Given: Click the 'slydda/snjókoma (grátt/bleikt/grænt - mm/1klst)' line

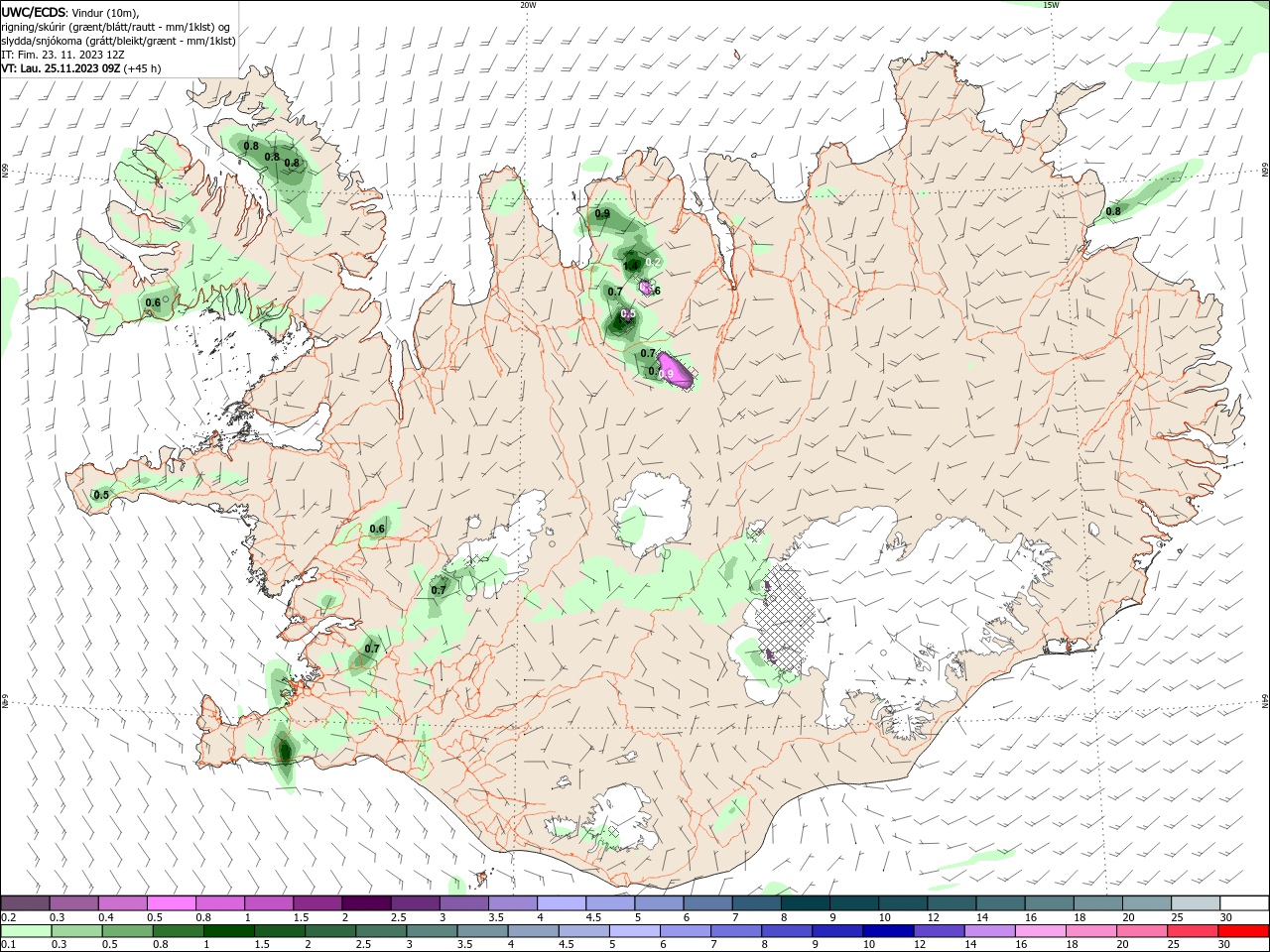Looking at the screenshot, I should (119, 41).
